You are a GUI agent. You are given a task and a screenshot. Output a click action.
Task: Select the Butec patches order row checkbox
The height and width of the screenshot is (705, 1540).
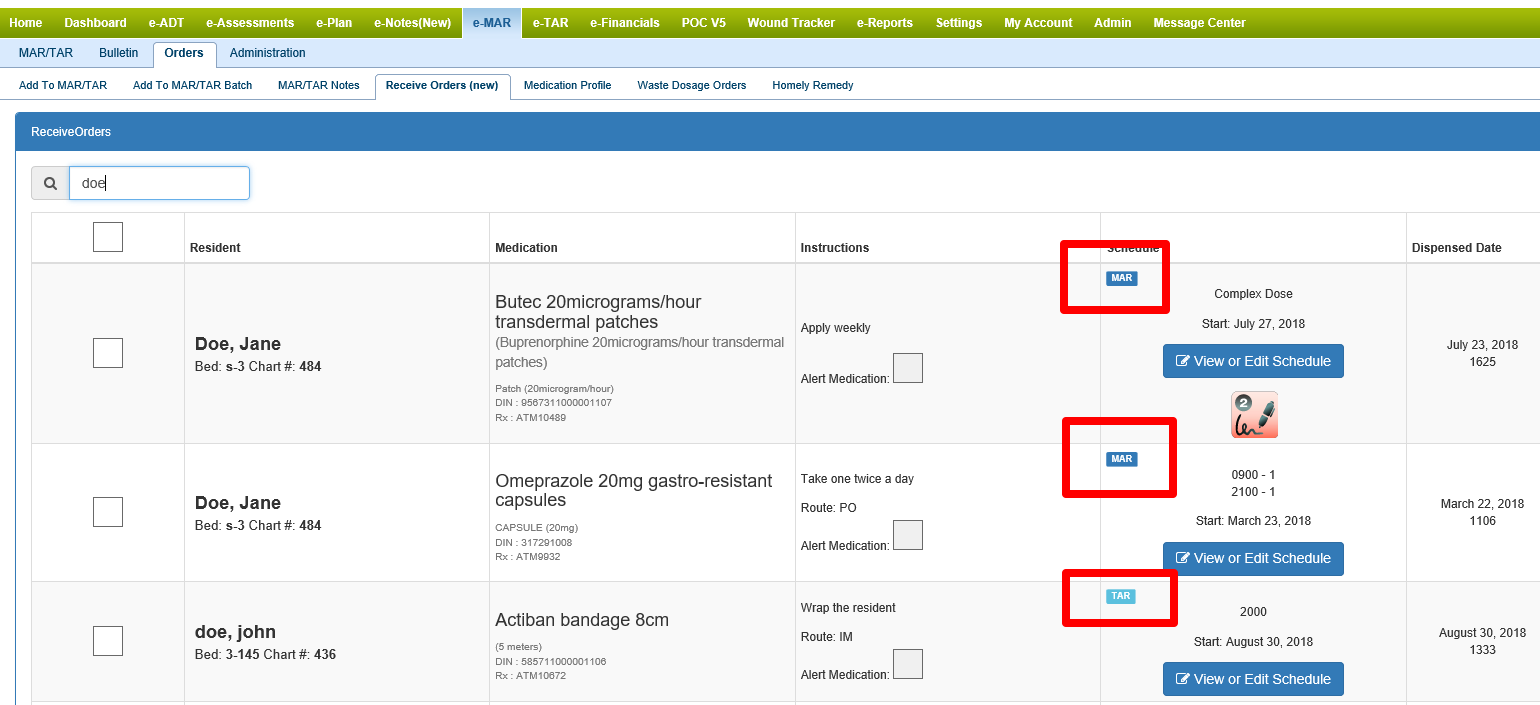point(108,353)
